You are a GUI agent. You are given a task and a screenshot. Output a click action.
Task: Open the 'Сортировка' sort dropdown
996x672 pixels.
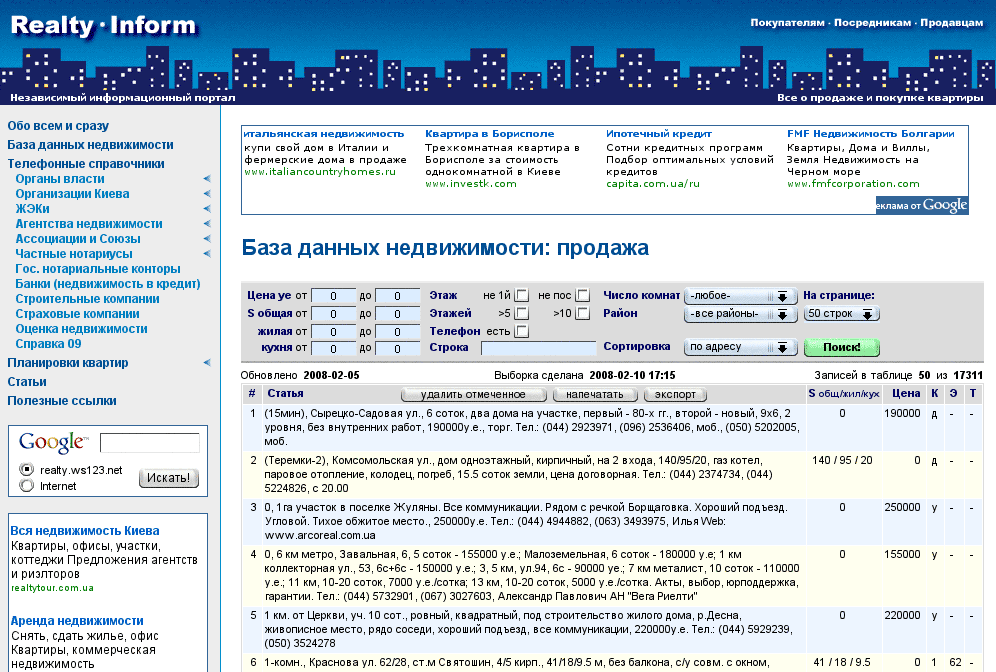point(739,347)
